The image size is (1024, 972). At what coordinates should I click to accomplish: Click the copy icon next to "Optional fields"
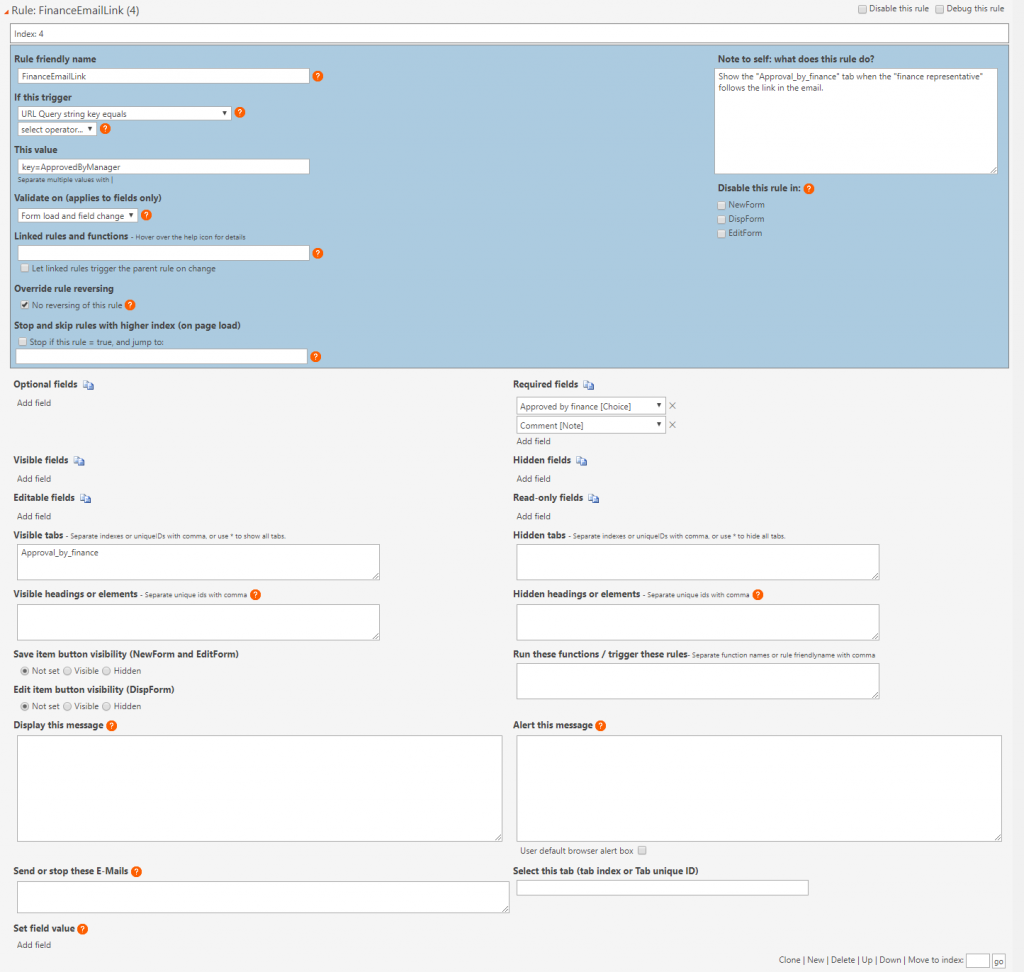pyautogui.click(x=87, y=384)
